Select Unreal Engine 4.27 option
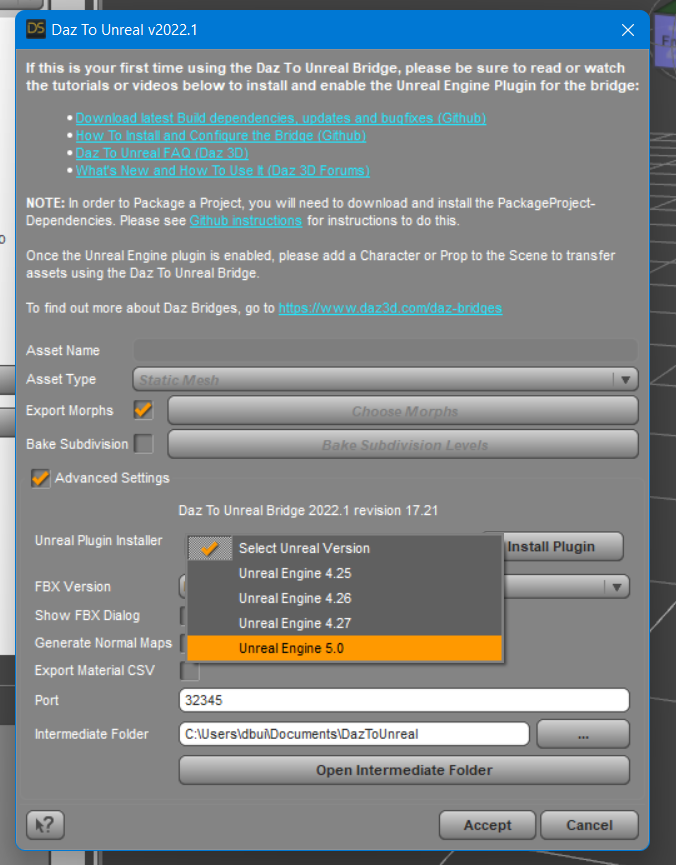 point(344,623)
